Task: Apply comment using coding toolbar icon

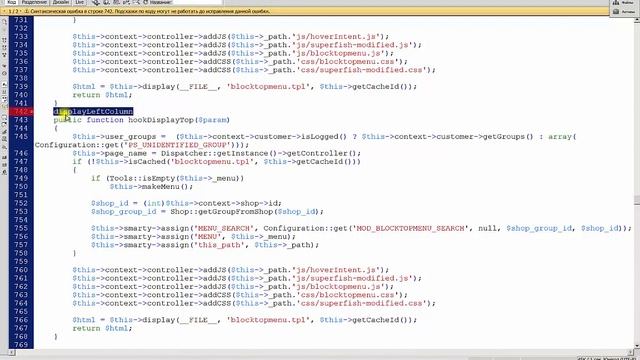Action: 4,118
